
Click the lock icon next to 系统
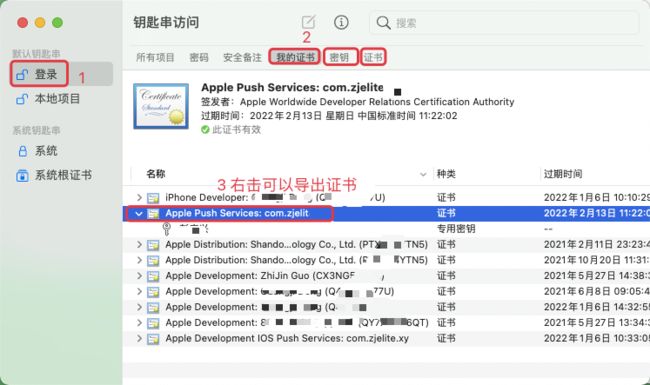click(x=23, y=151)
